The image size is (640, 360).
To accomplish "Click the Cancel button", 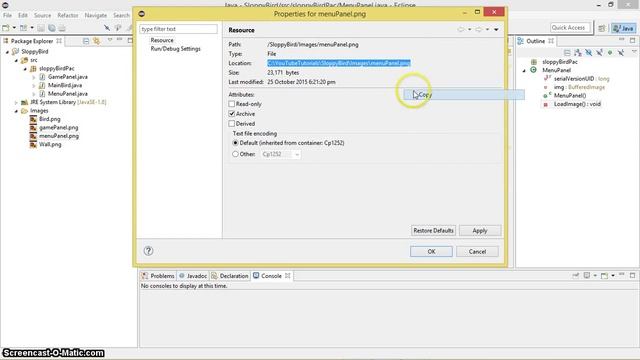I will (x=477, y=251).
